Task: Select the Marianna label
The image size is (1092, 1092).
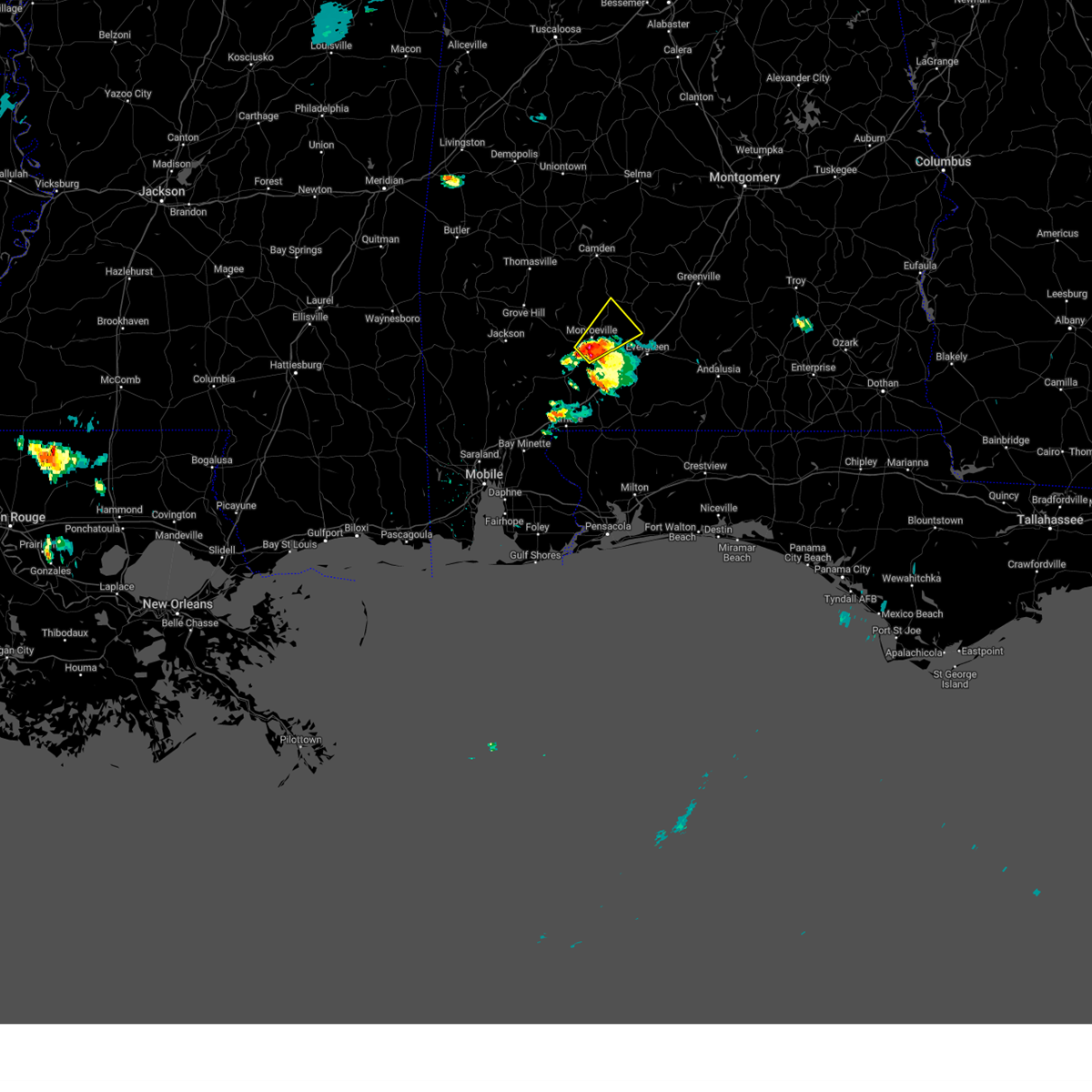Action: (908, 463)
